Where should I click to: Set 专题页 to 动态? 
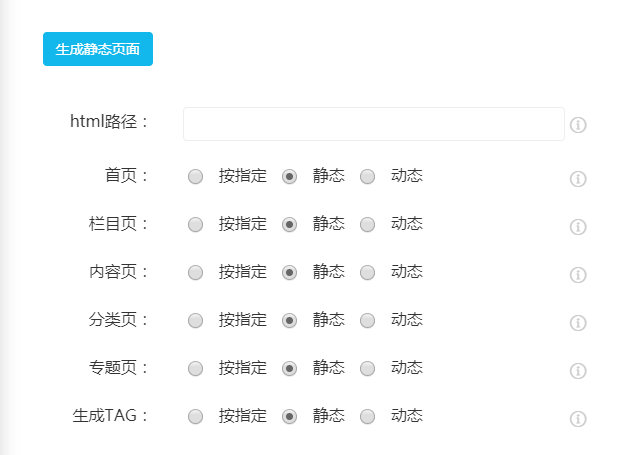click(x=368, y=368)
